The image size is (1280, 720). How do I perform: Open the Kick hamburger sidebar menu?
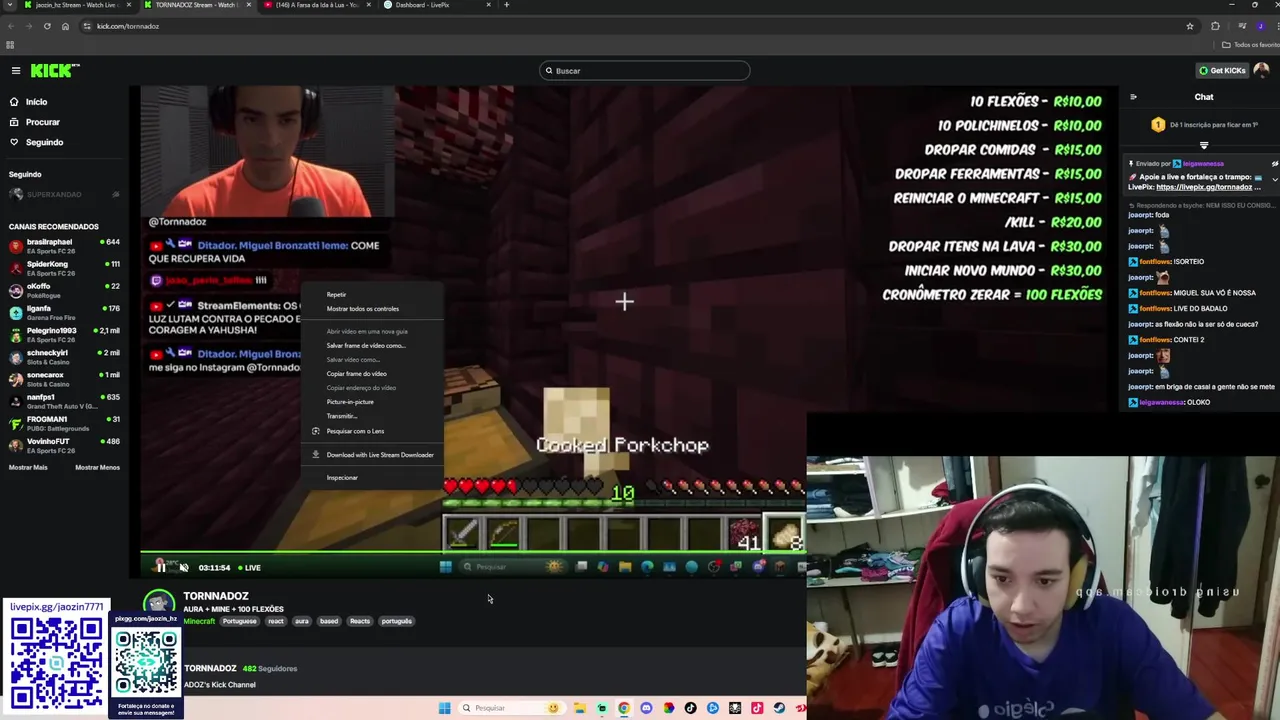(x=16, y=70)
